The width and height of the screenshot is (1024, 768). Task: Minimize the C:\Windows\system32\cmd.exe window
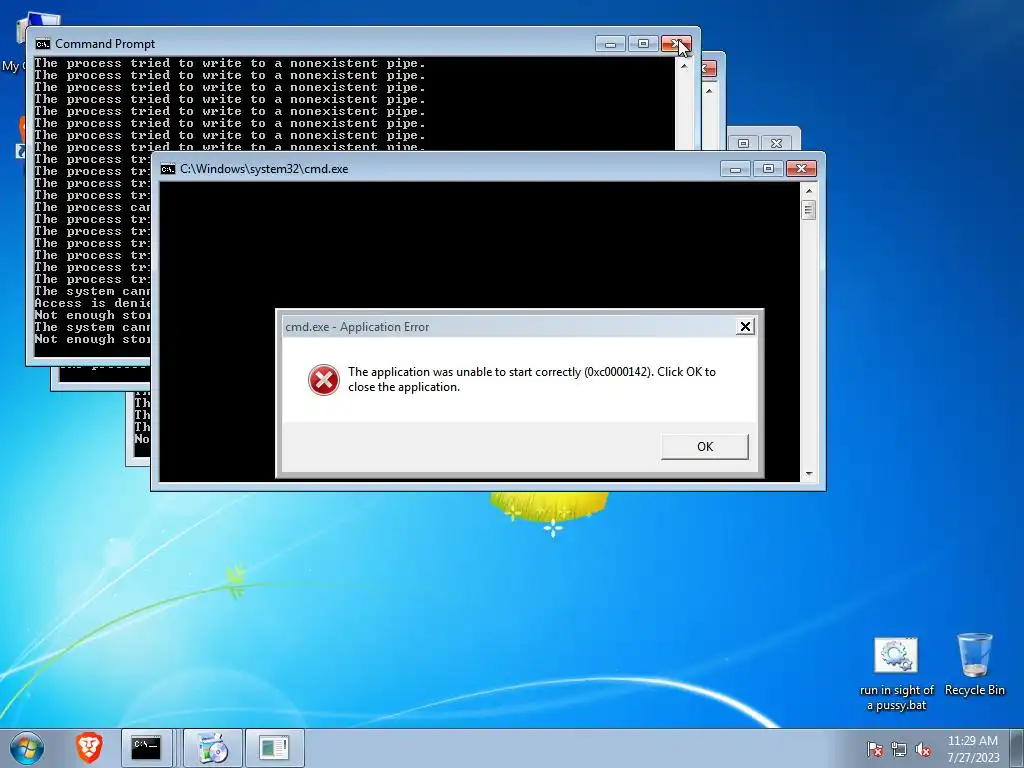pyautogui.click(x=735, y=169)
